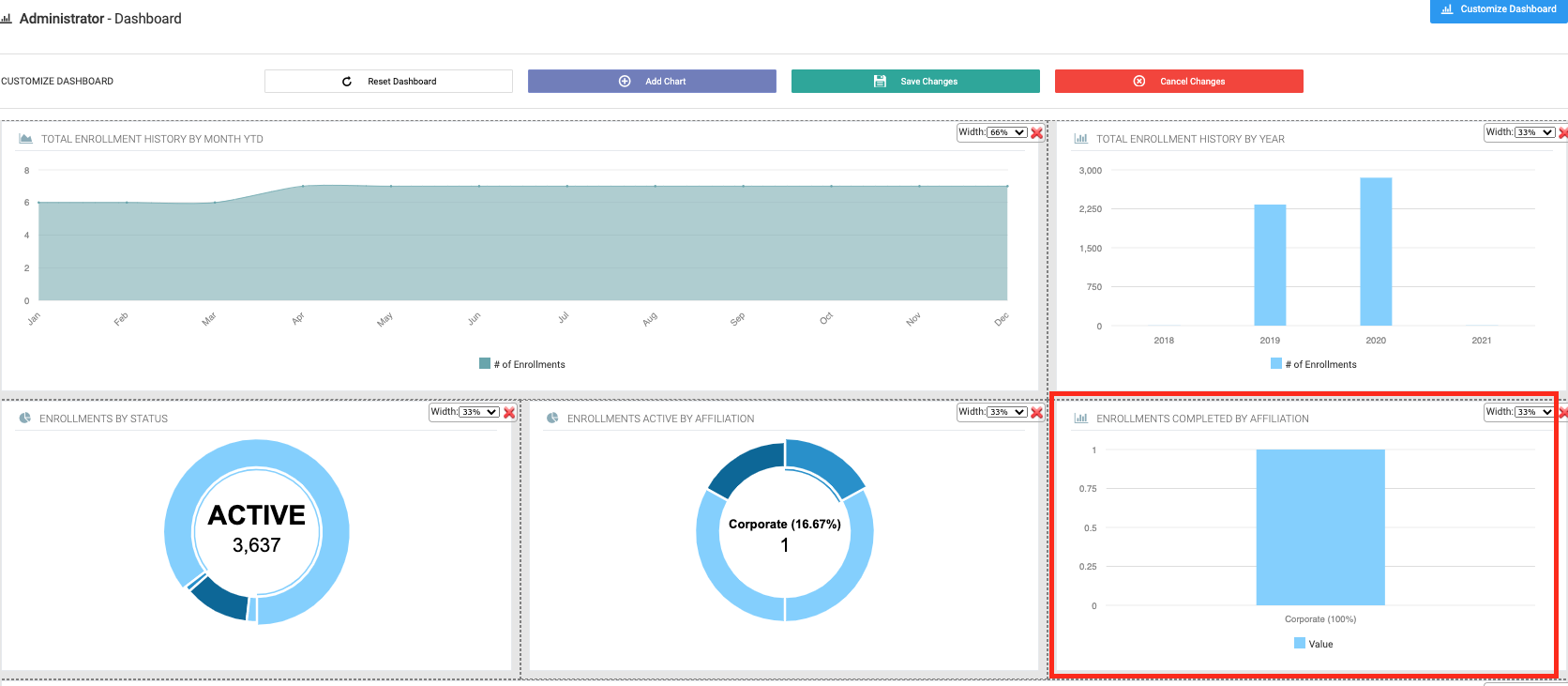Toggle 'Value' legend on completed affiliation chart
The width and height of the screenshot is (1568, 686).
coord(1313,644)
